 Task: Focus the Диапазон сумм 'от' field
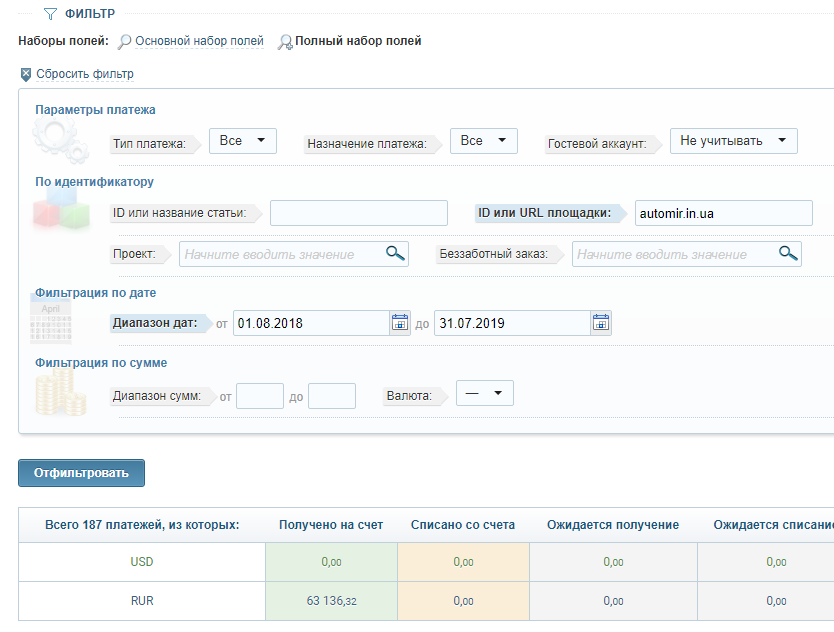(260, 396)
